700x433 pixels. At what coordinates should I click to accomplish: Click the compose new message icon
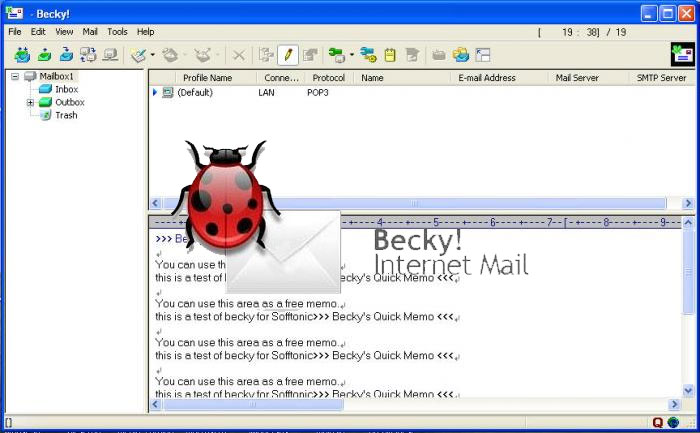point(139,55)
